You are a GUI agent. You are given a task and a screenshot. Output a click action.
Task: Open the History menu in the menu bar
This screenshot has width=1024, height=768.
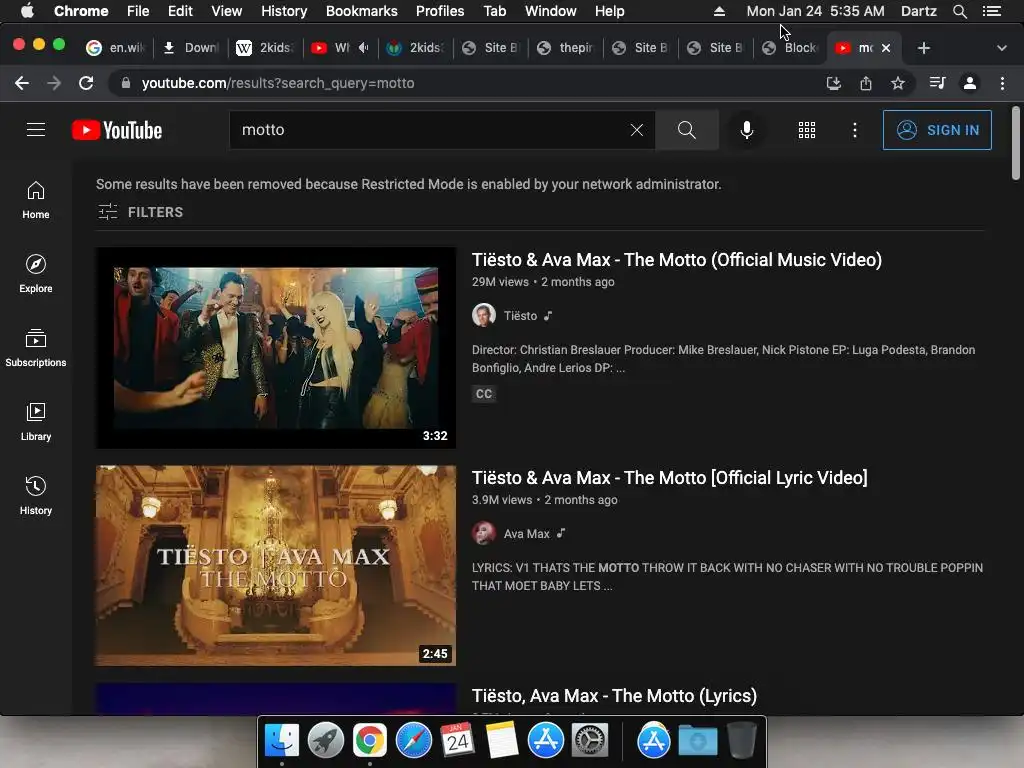[x=283, y=11]
